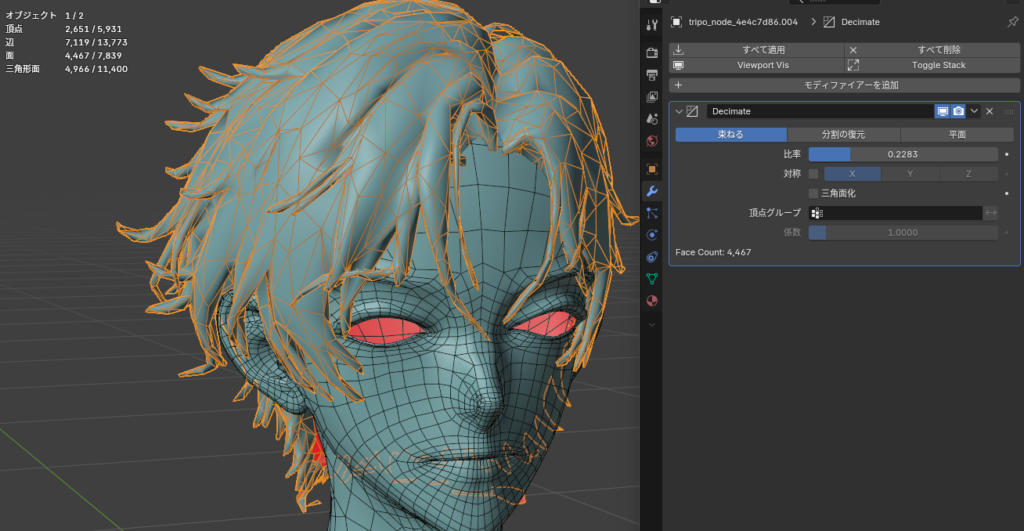Open the World properties tab
Image resolution: width=1024 pixels, height=531 pixels.
pos(652,141)
